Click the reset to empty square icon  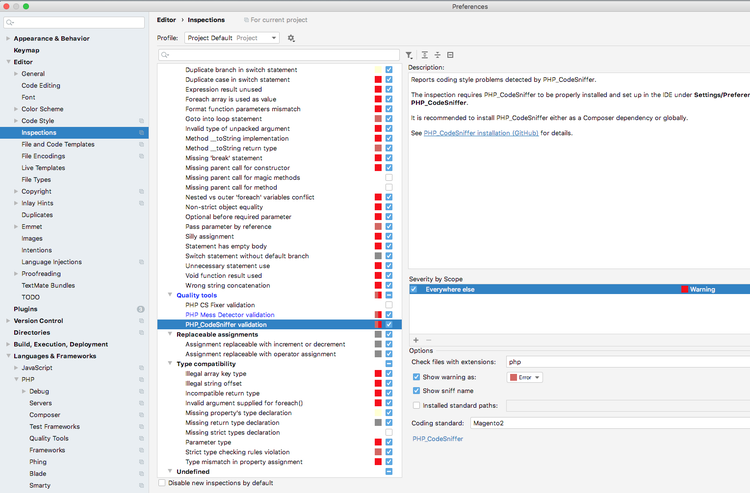click(450, 54)
